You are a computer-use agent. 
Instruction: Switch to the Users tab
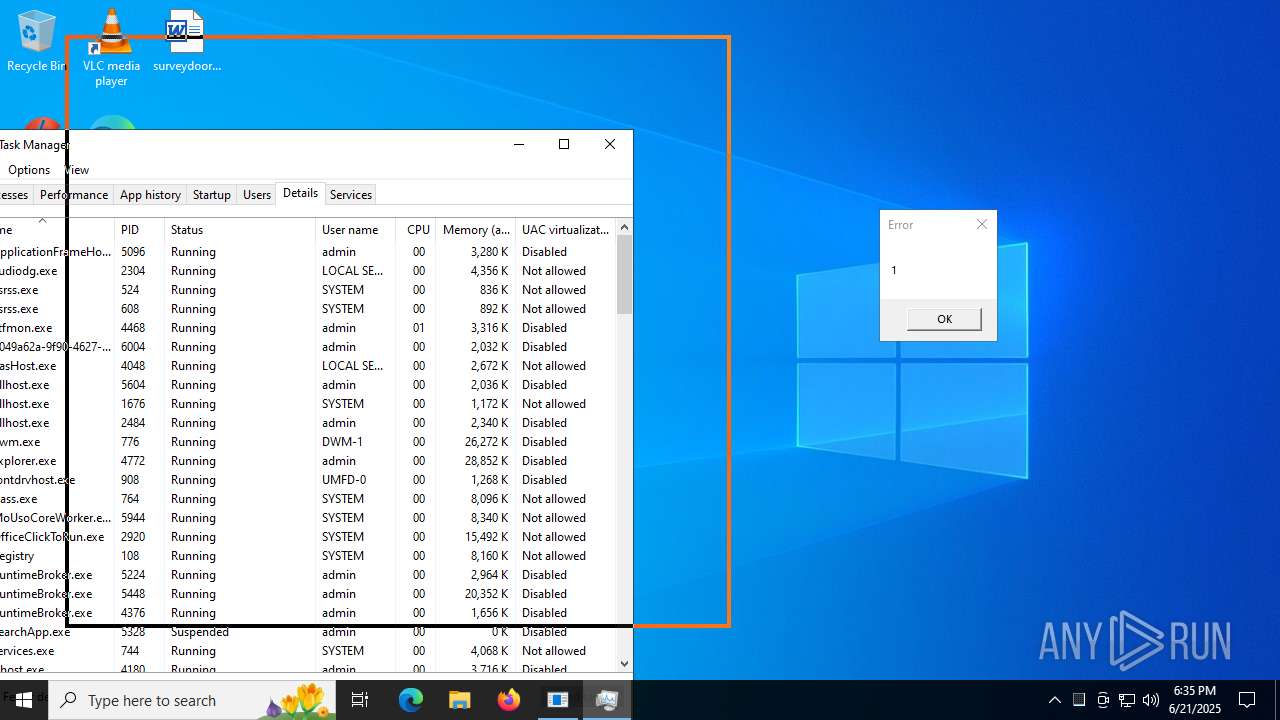(257, 195)
